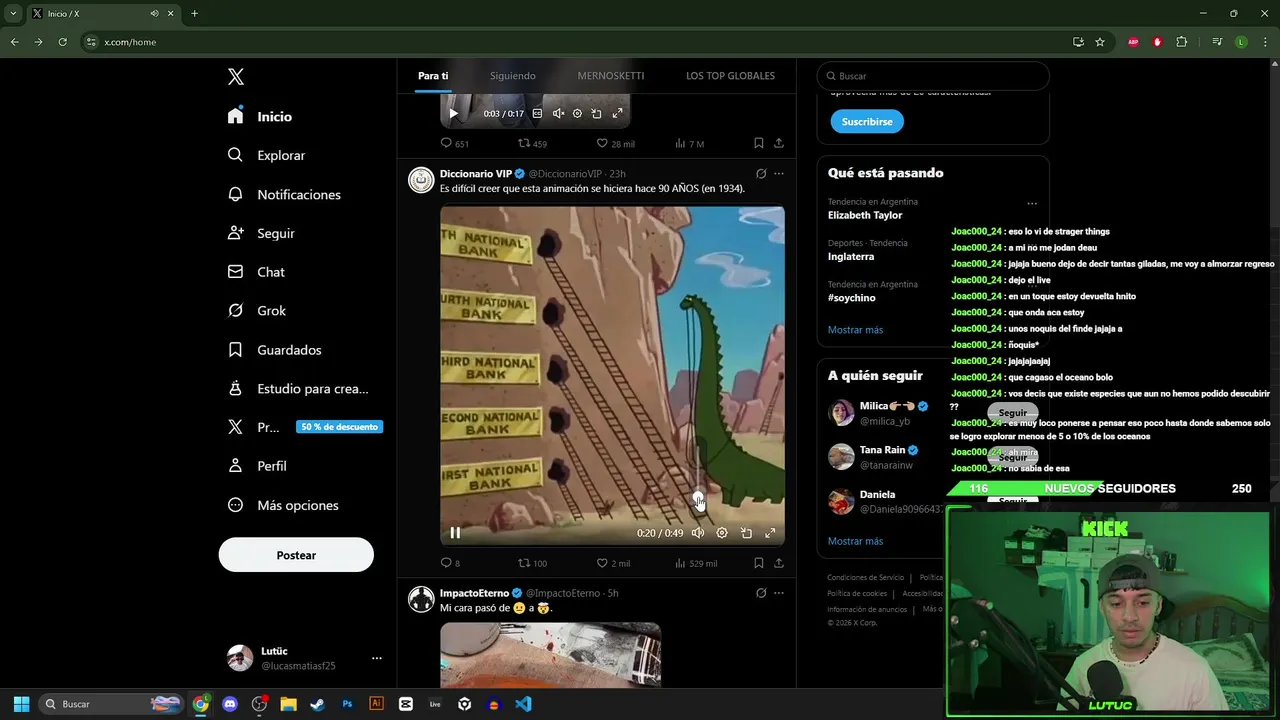Mute the 1934 animation video
This screenshot has height=720, width=1280.
pos(698,533)
